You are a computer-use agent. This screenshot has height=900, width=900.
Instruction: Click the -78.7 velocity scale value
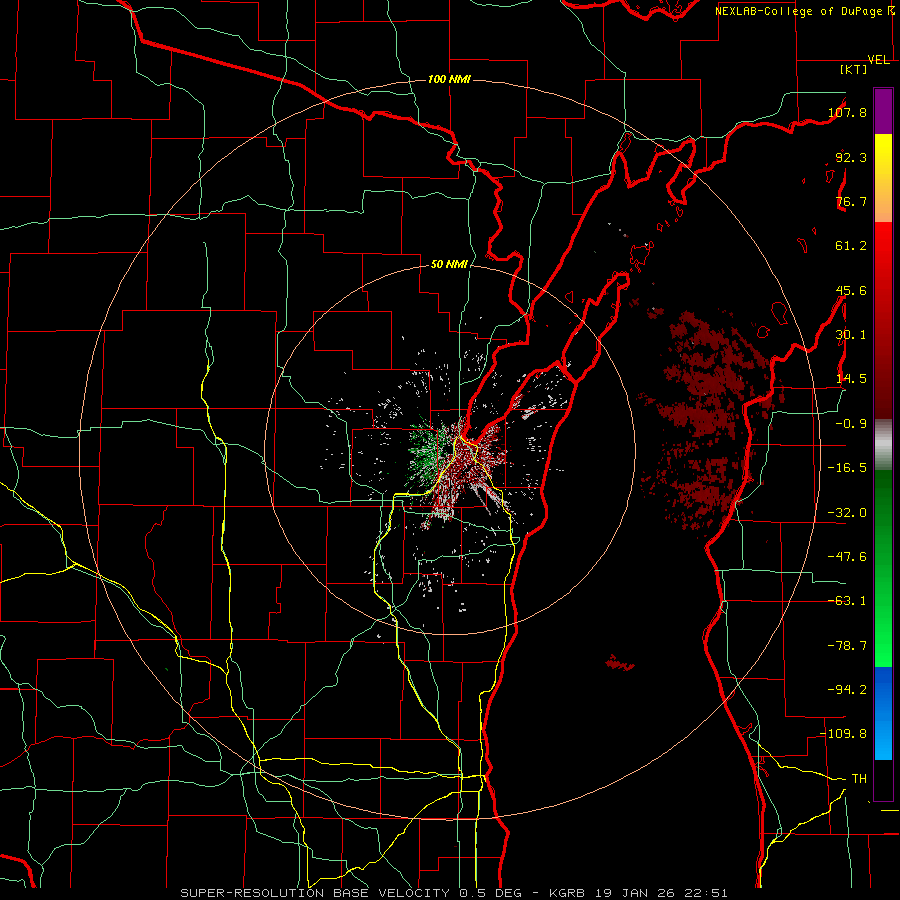[x=848, y=646]
